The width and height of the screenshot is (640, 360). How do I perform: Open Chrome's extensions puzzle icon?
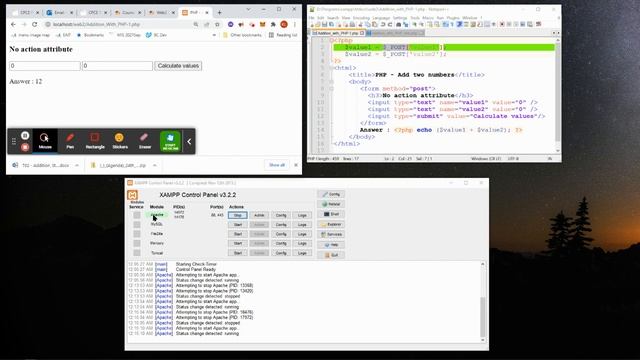pyautogui.click(x=273, y=24)
